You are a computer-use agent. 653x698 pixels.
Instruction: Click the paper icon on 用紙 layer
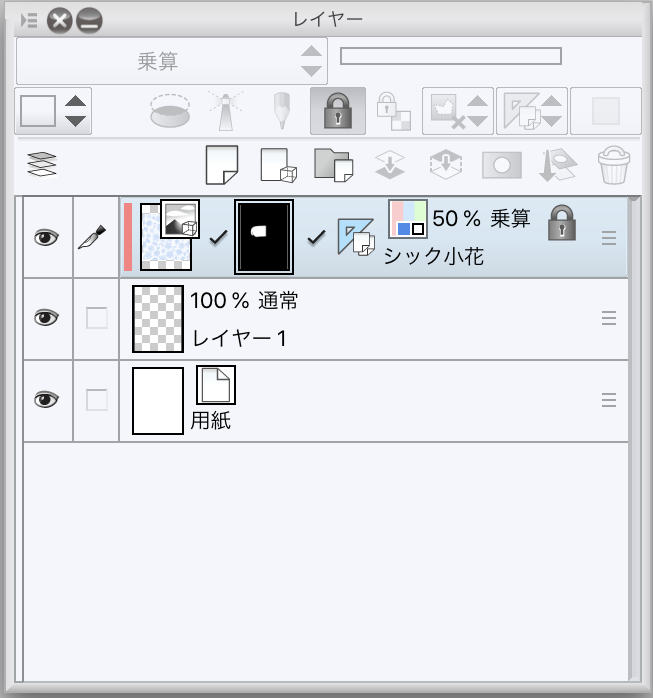(x=216, y=385)
